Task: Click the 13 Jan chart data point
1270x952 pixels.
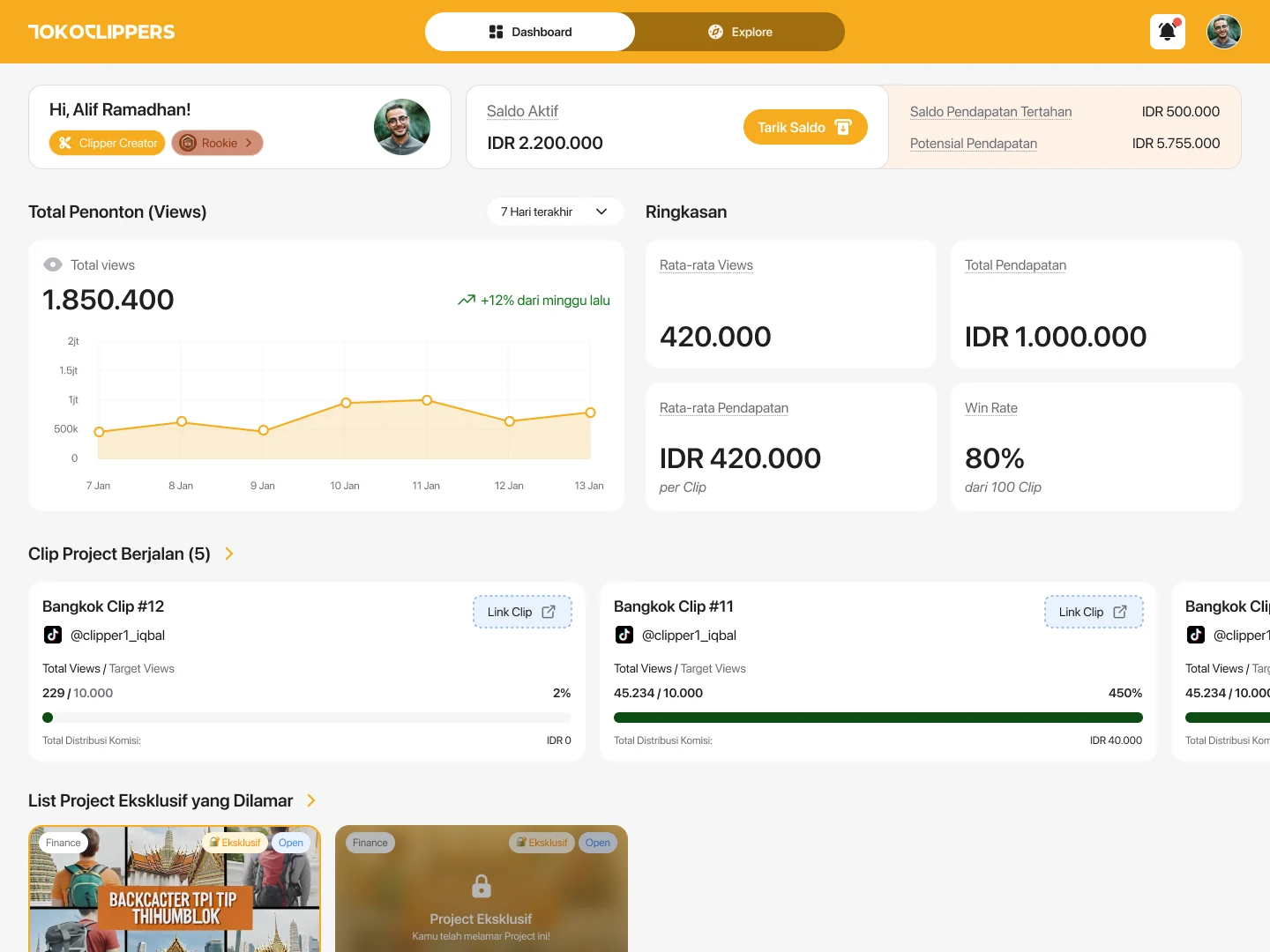Action: click(590, 413)
